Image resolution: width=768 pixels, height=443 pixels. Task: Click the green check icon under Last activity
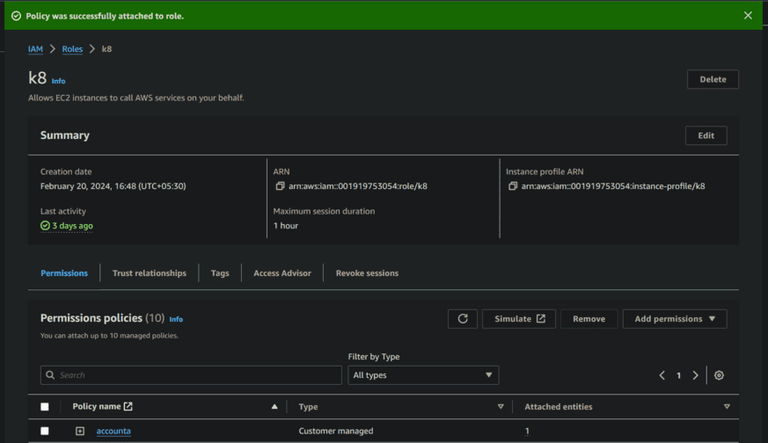coord(45,225)
